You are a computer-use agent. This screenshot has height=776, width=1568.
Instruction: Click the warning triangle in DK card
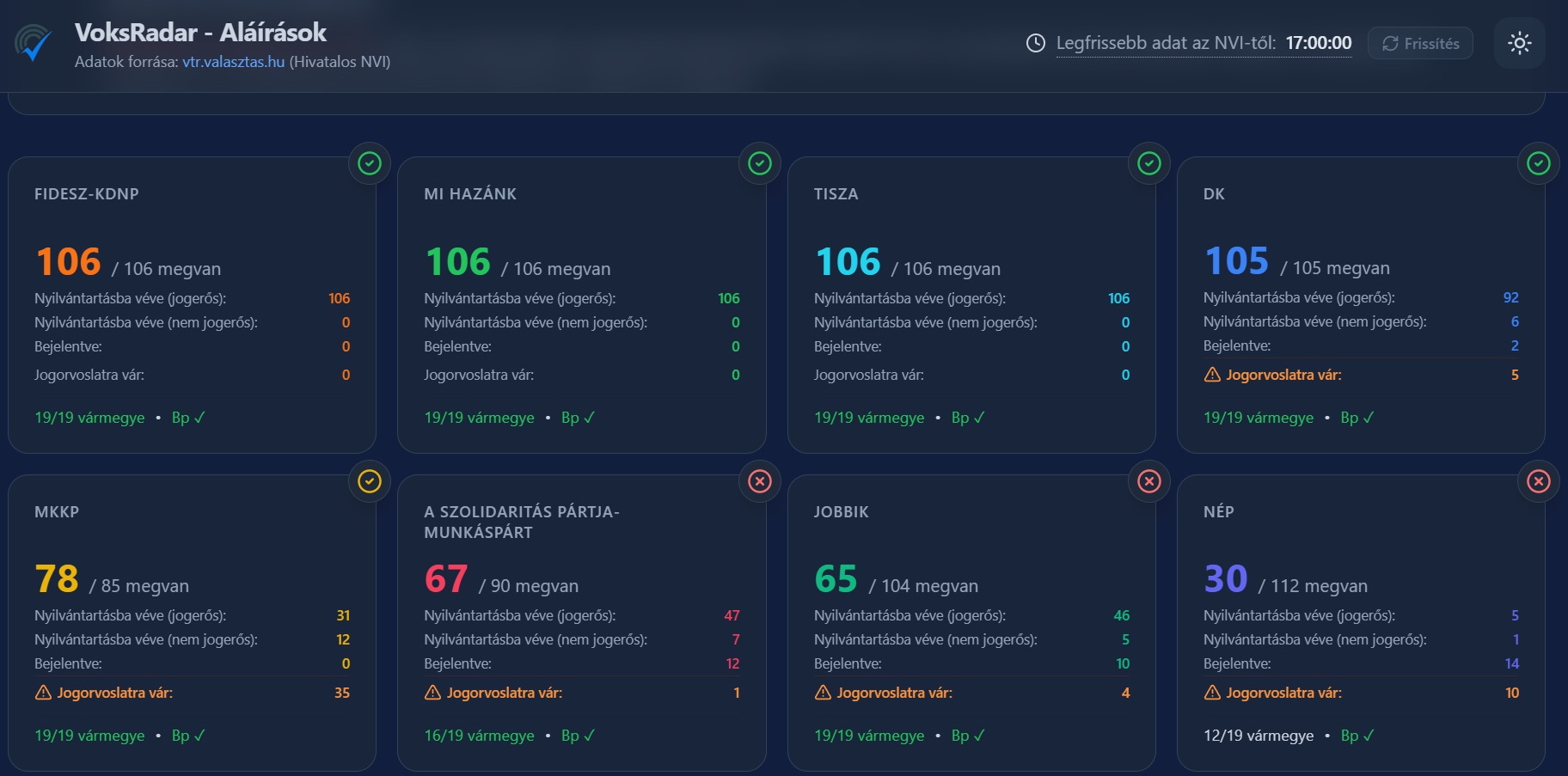[1212, 375]
